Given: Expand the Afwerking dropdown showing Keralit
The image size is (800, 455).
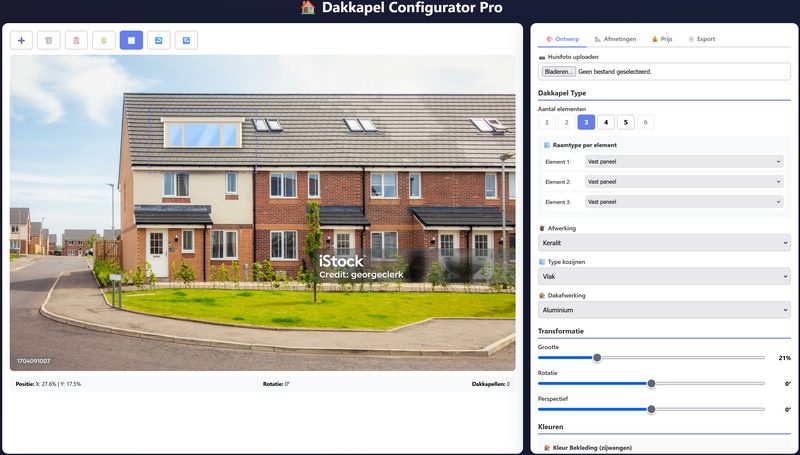Looking at the screenshot, I should 664,243.
